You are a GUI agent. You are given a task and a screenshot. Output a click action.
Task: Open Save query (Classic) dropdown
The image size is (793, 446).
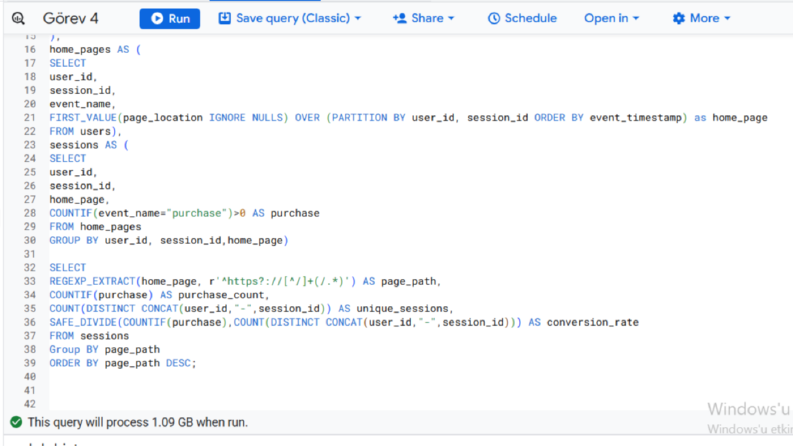[x=290, y=19]
